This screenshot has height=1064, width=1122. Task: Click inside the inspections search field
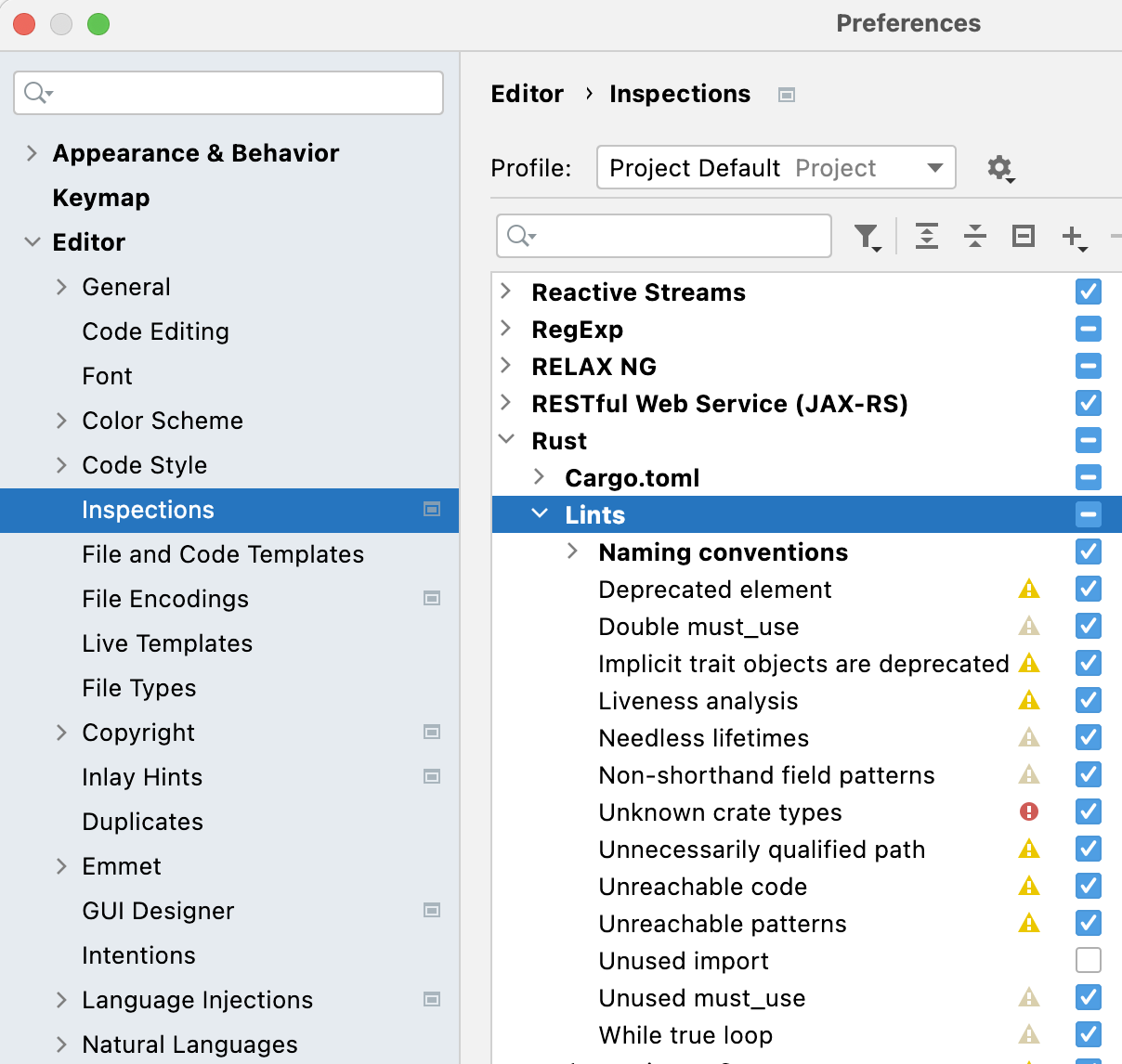(x=663, y=237)
